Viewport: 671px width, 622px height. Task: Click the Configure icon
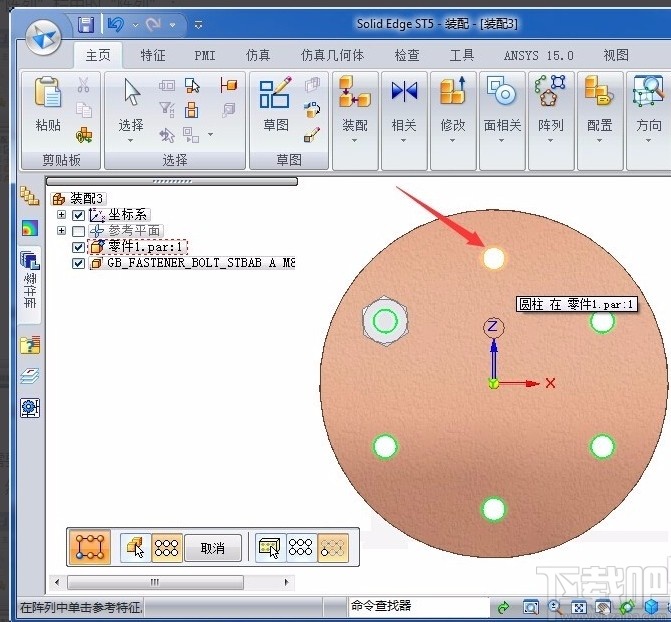pyautogui.click(x=599, y=90)
